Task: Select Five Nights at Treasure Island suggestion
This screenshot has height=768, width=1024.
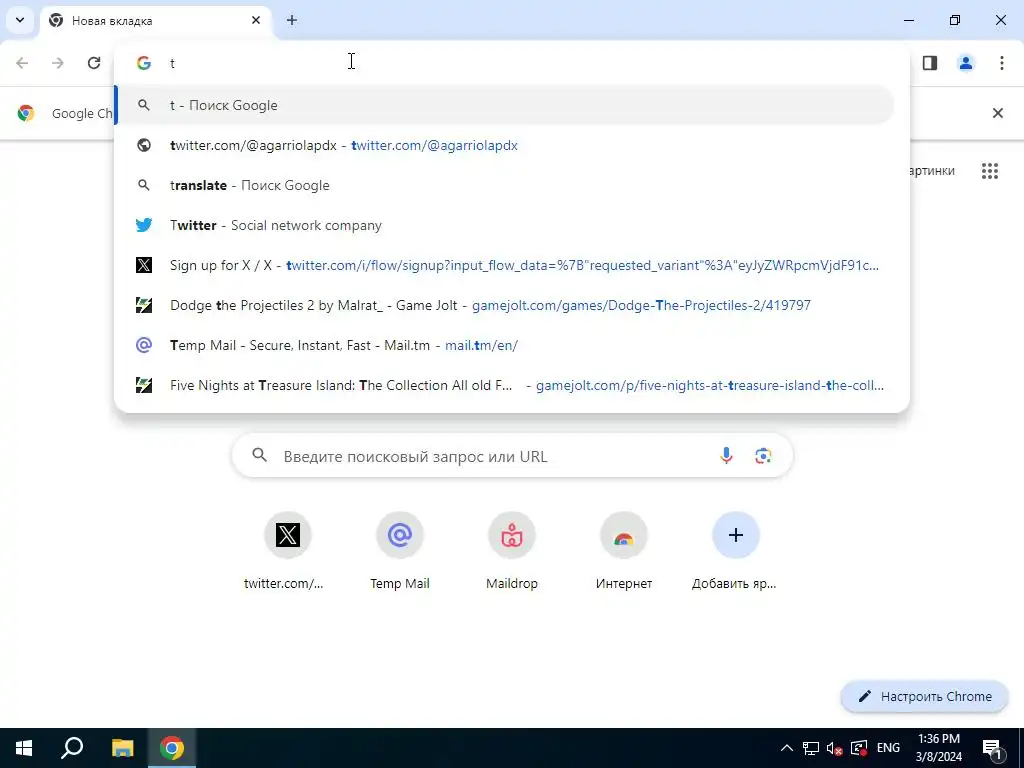Action: (x=505, y=385)
